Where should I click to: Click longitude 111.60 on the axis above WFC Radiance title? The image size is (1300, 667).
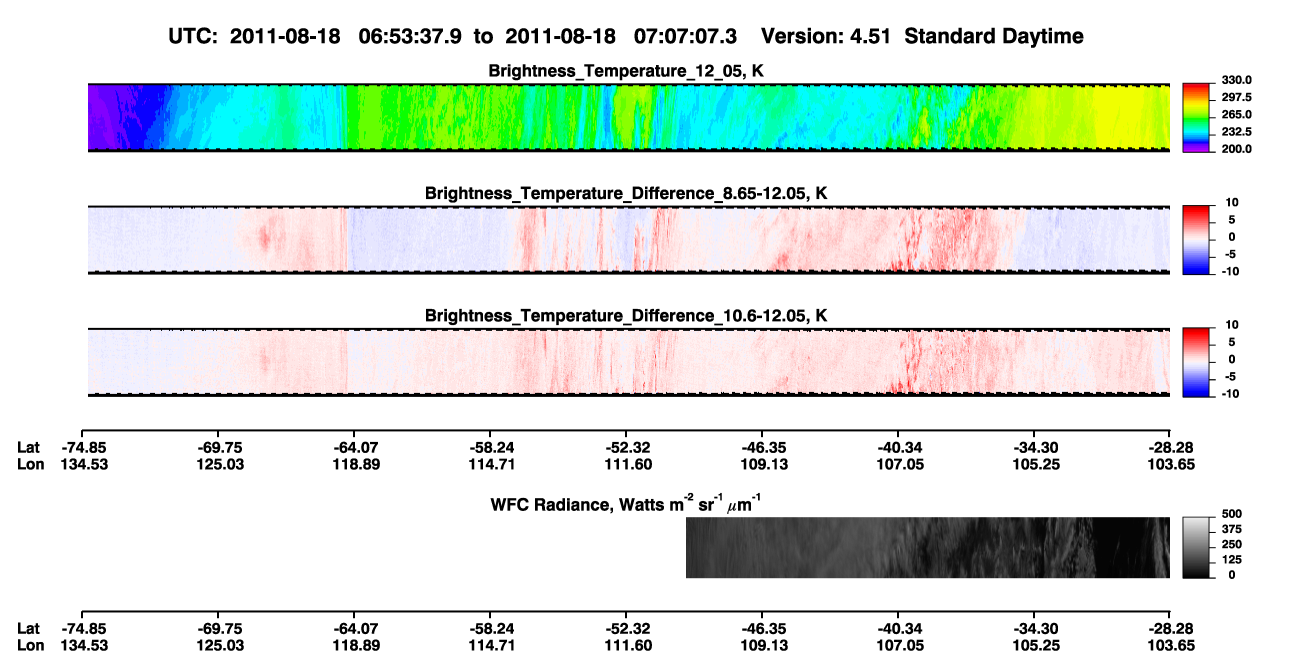point(626,464)
